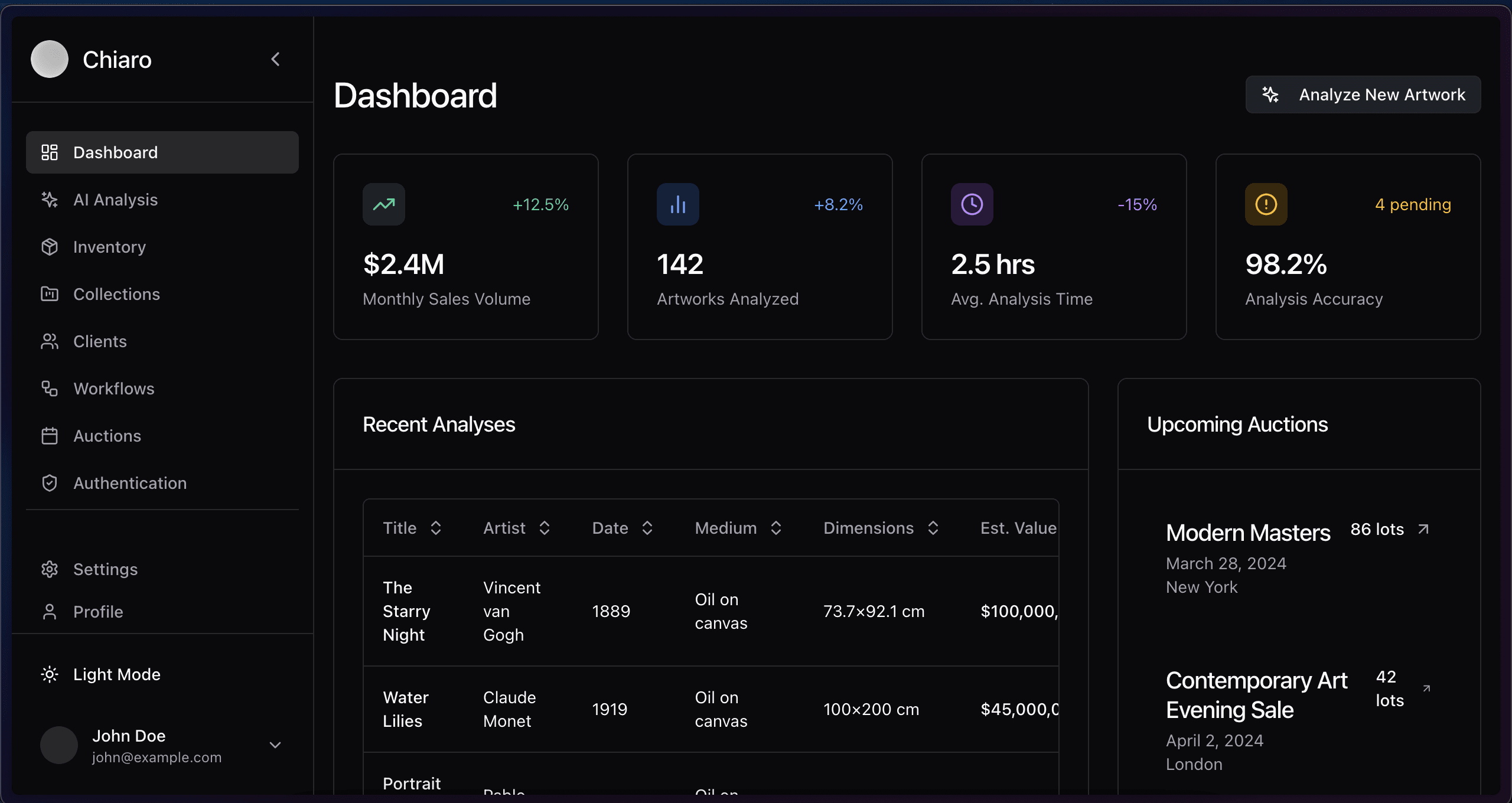Screen dimensions: 1512x803
Task: Click the Chiaro logo avatar
Action: pyautogui.click(x=50, y=59)
